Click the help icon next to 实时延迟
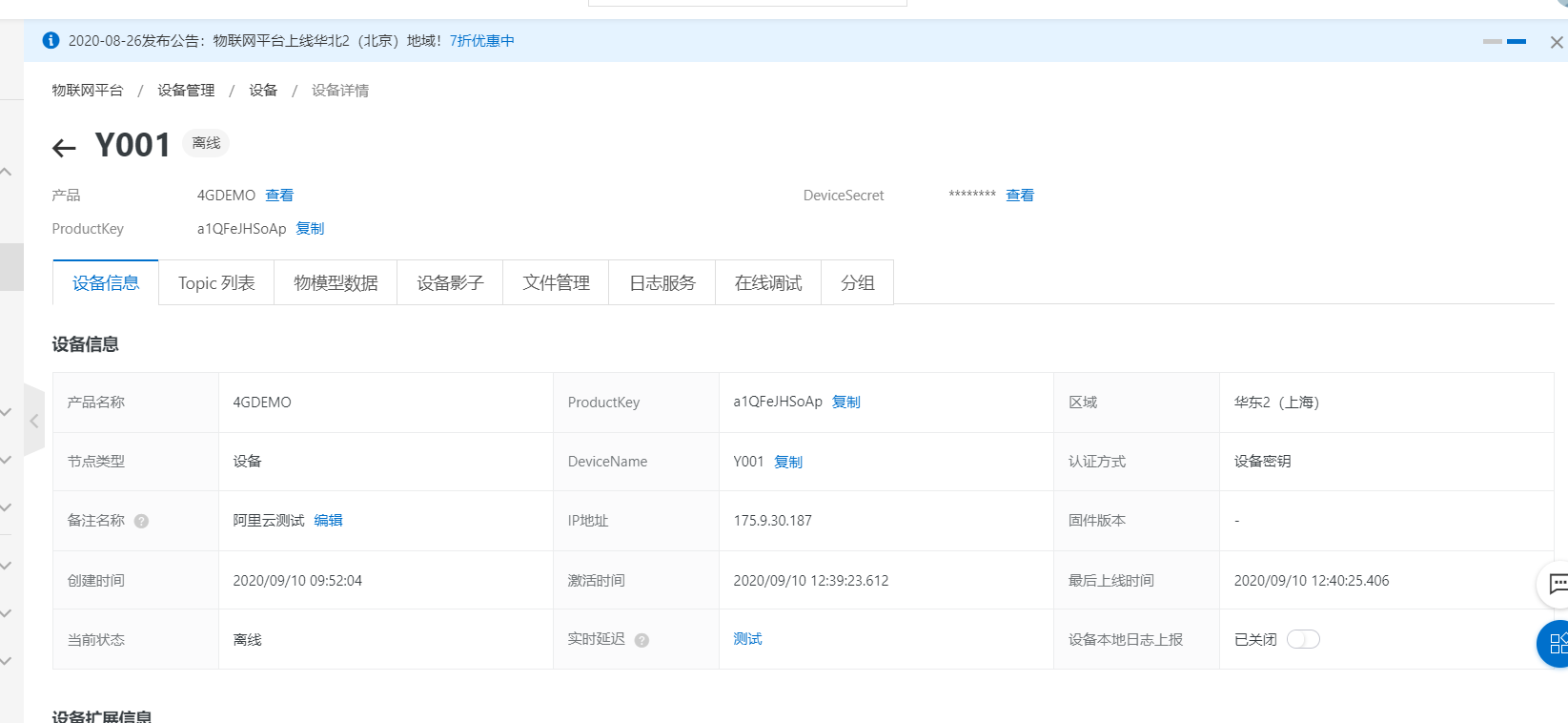 641,640
